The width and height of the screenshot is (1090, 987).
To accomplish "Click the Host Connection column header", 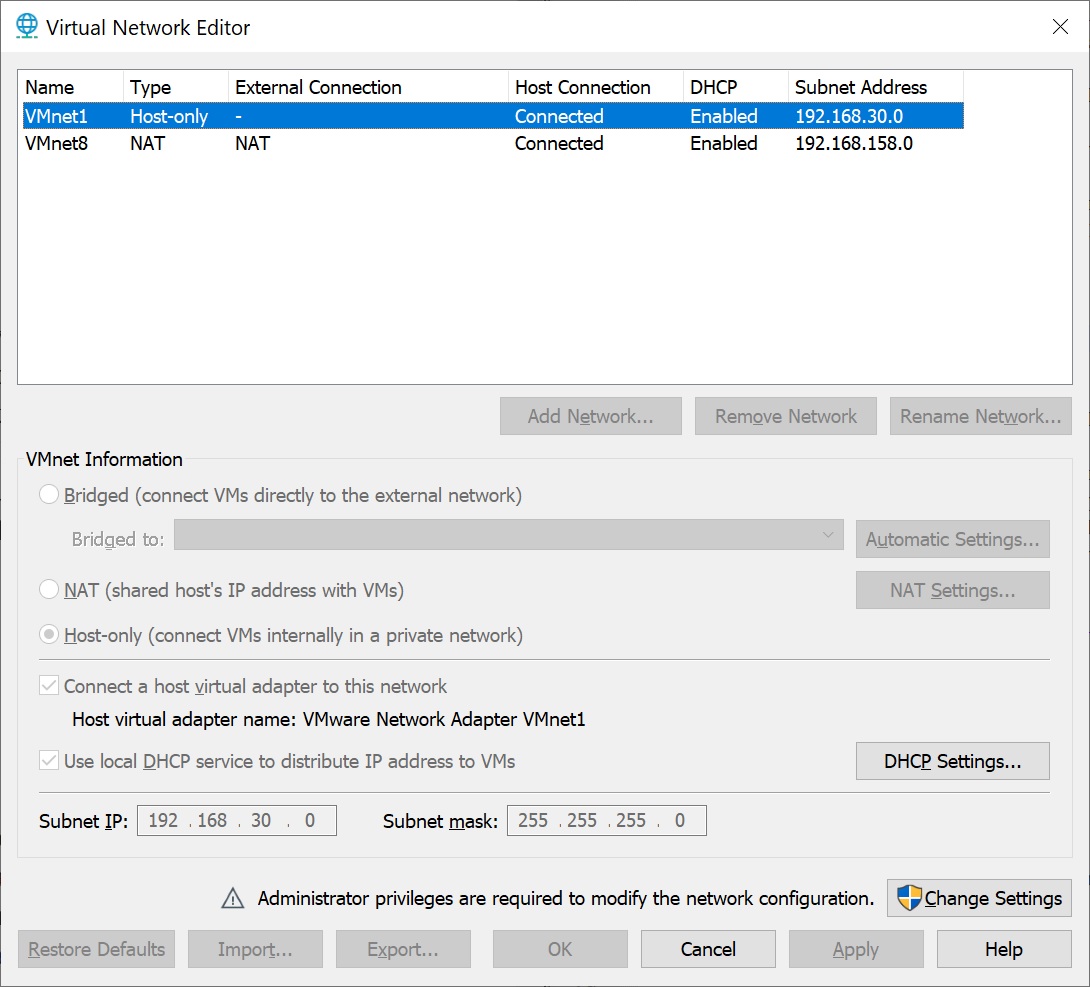I will pyautogui.click(x=596, y=87).
